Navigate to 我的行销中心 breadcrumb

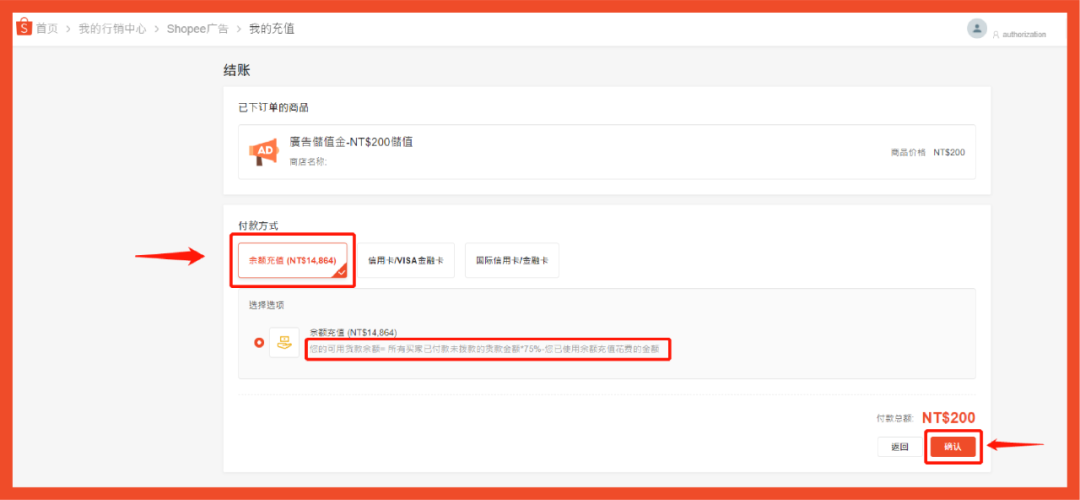click(x=112, y=29)
